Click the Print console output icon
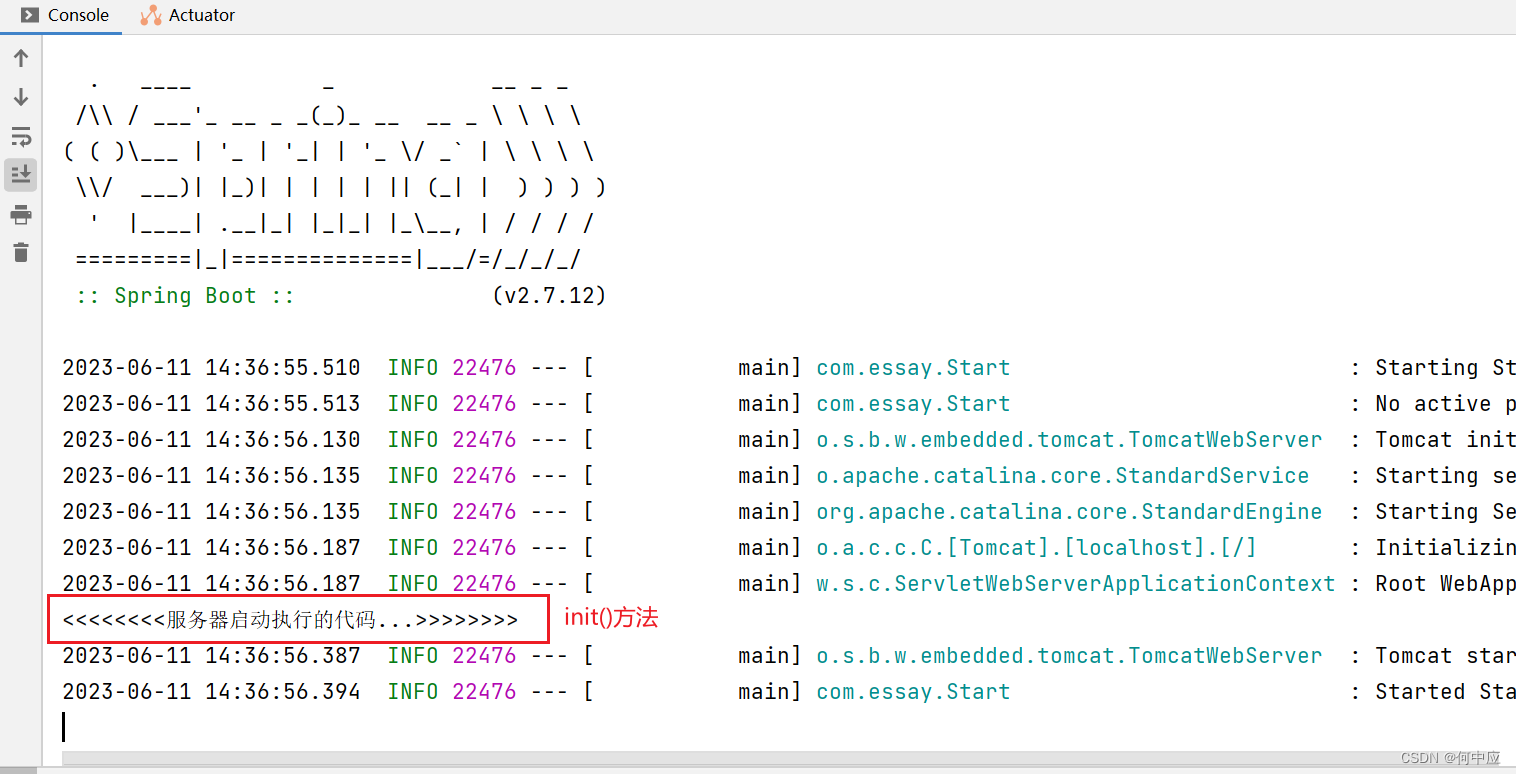The width and height of the screenshot is (1516, 774). click(21, 214)
